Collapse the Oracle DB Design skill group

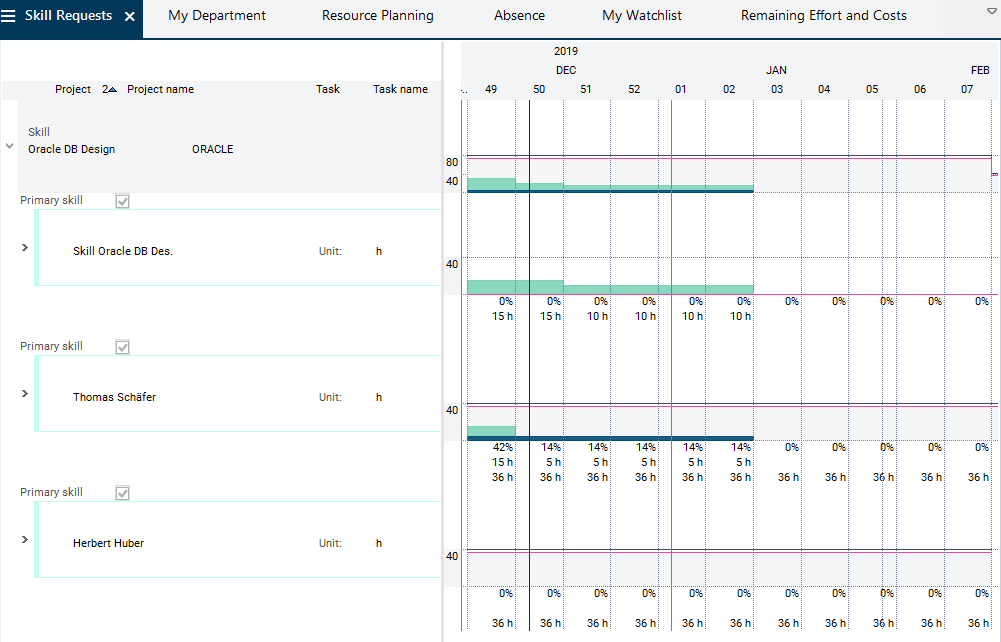[x=9, y=146]
